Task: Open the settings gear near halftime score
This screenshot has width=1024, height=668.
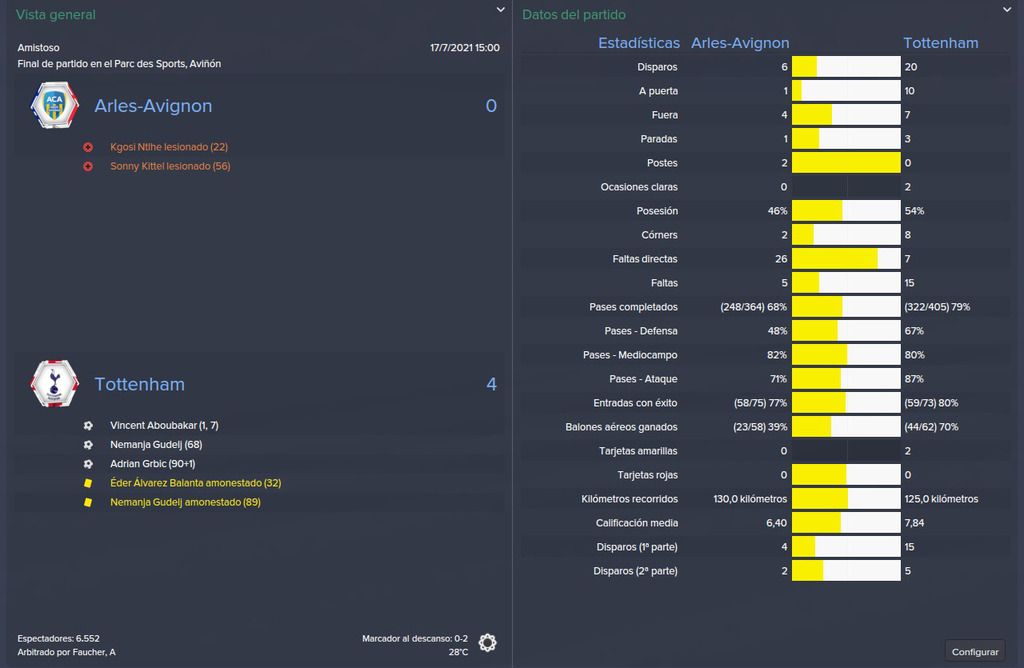Action: click(487, 643)
